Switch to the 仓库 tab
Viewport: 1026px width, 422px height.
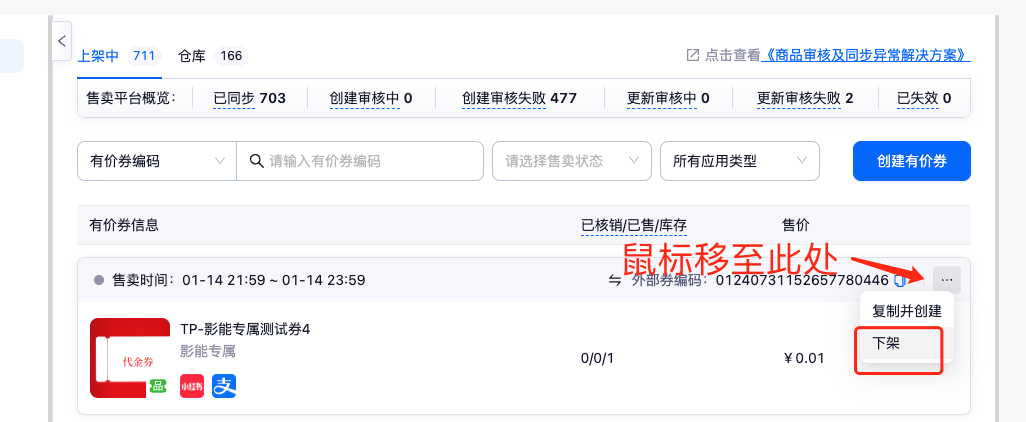click(x=192, y=55)
